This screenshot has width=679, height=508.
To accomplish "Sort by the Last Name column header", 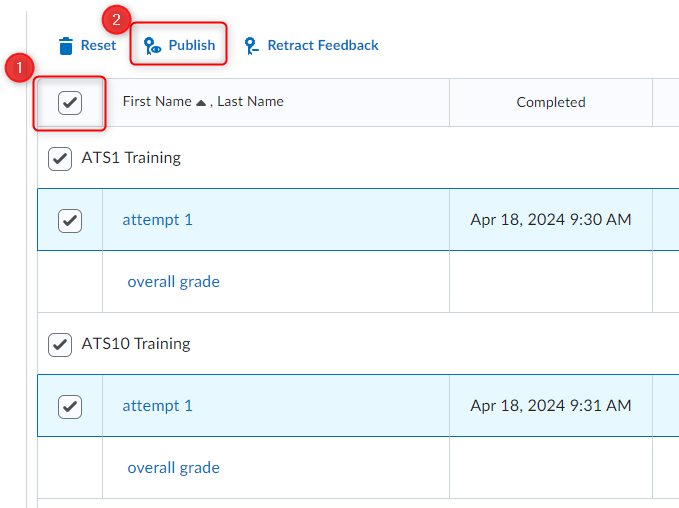I will 250,102.
